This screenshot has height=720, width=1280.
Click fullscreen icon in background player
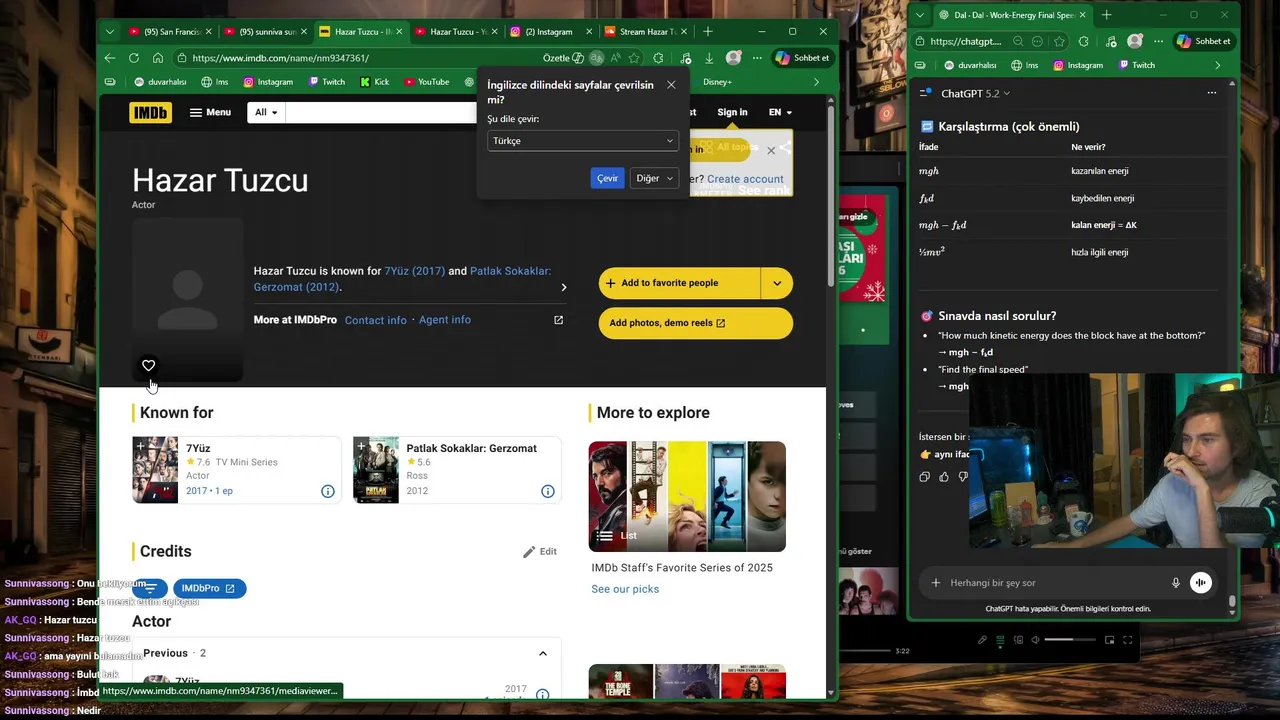(1128, 640)
